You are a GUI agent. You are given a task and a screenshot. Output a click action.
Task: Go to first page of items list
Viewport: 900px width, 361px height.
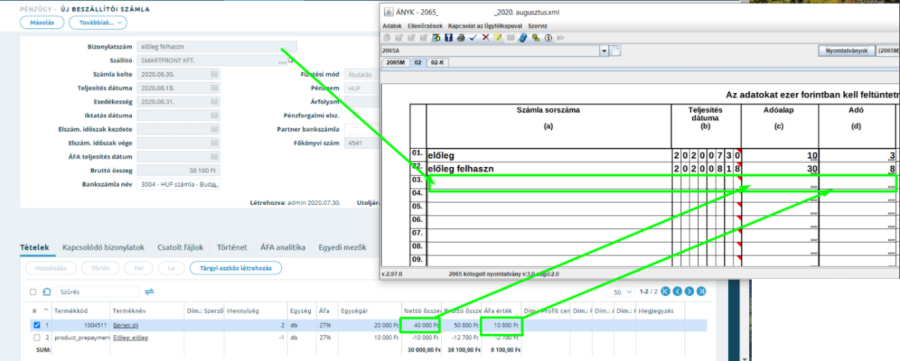[x=666, y=292]
